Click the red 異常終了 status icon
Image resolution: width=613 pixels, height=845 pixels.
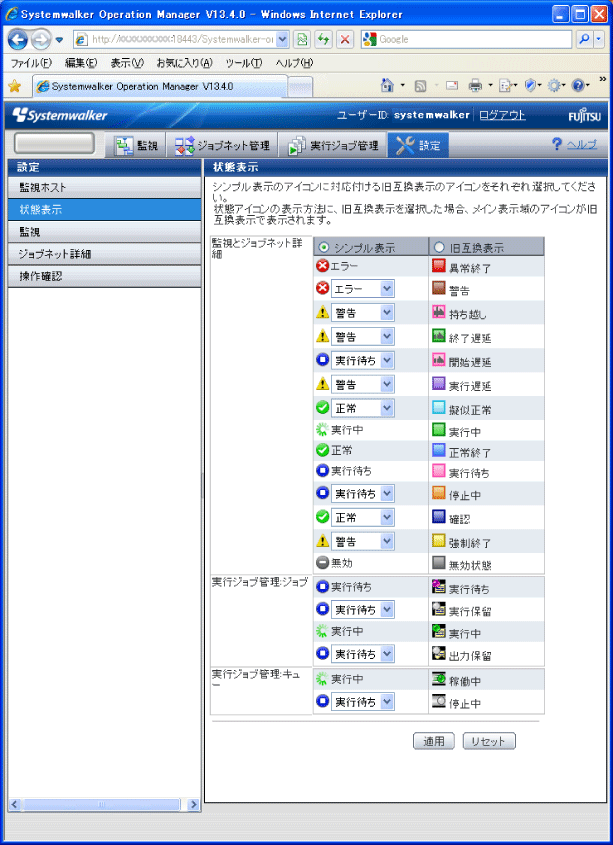point(438,266)
